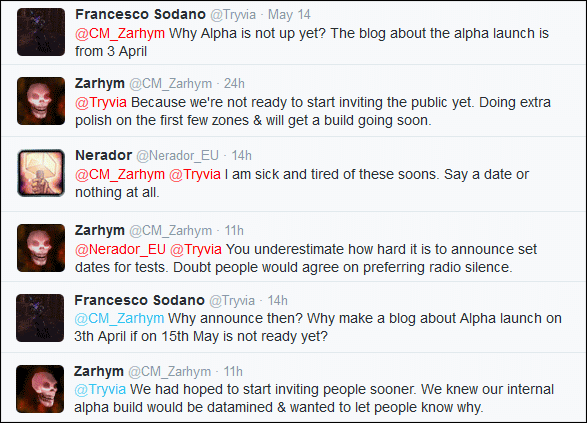This screenshot has width=587, height=423.
Task: Click the Nerador display name
Action: point(103,155)
